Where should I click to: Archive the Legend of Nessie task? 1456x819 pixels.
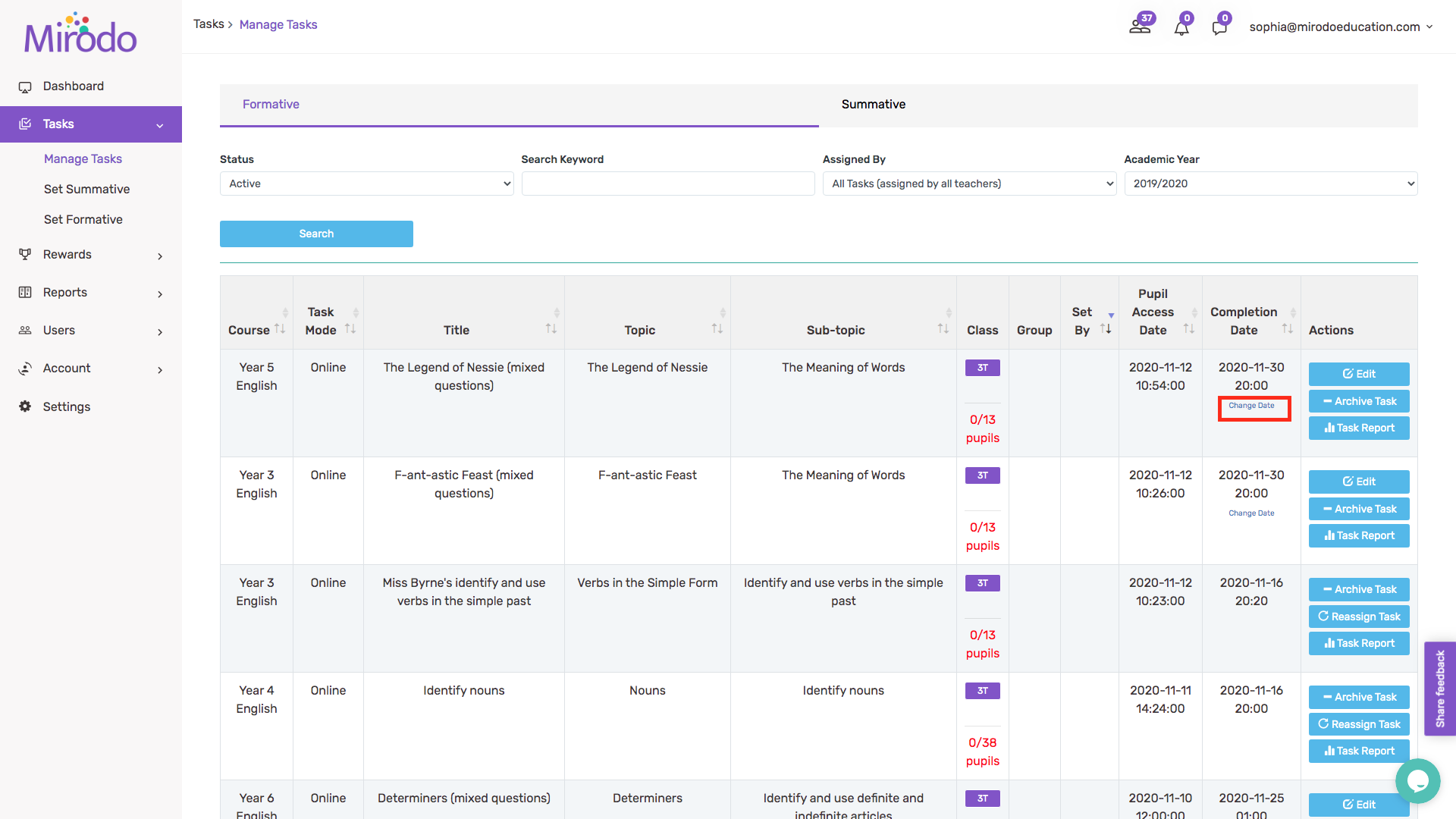[1359, 401]
